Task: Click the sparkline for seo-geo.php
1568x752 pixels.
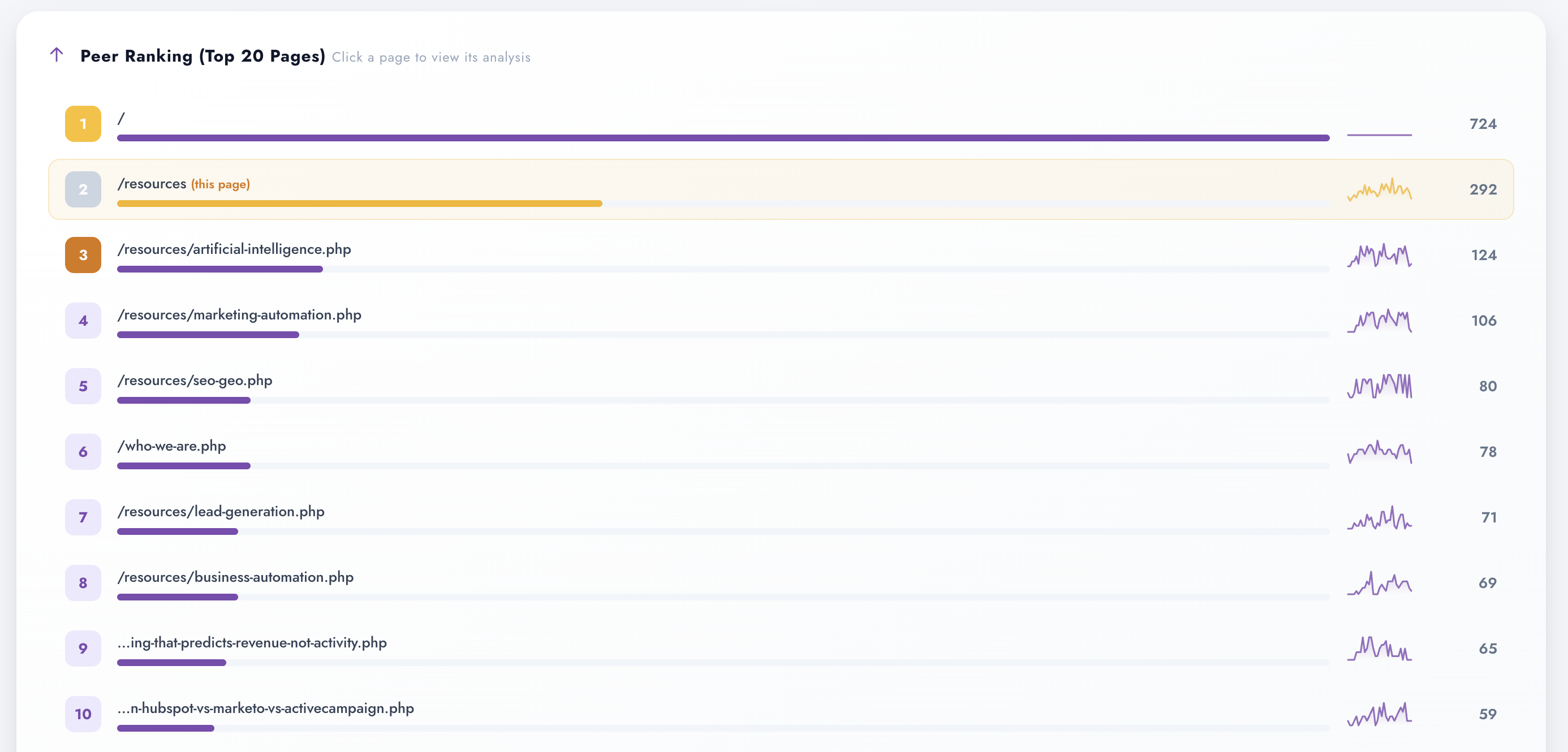Action: (1379, 386)
